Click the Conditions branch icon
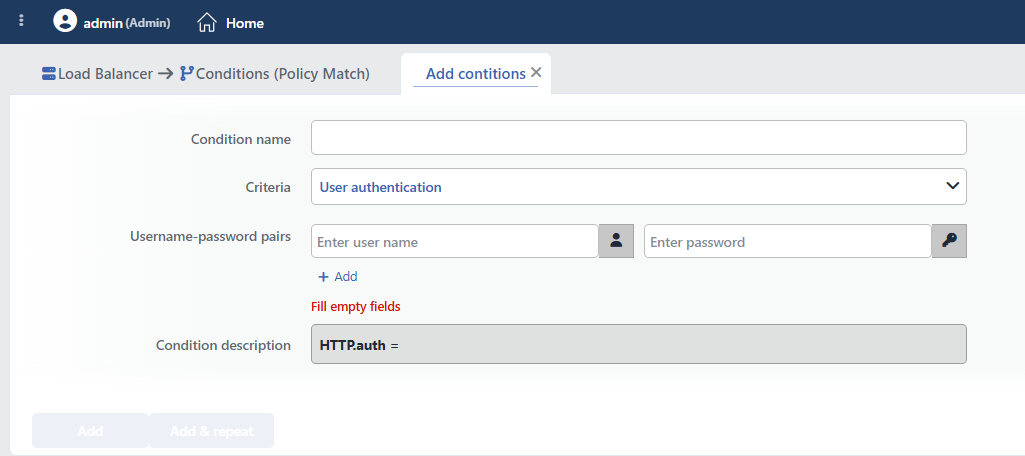 pyautogui.click(x=187, y=73)
